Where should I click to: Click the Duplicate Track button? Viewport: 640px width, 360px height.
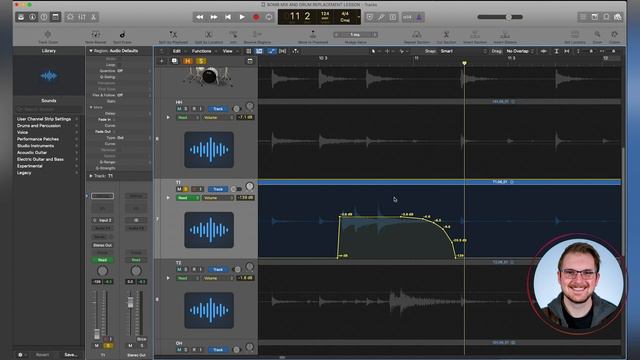point(174,61)
